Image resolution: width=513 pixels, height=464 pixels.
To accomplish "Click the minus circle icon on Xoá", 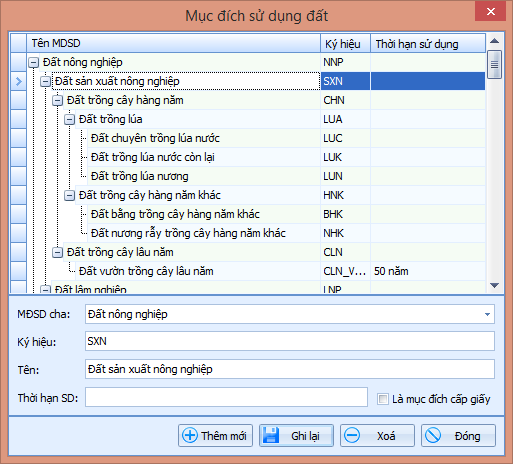I will [x=352, y=435].
